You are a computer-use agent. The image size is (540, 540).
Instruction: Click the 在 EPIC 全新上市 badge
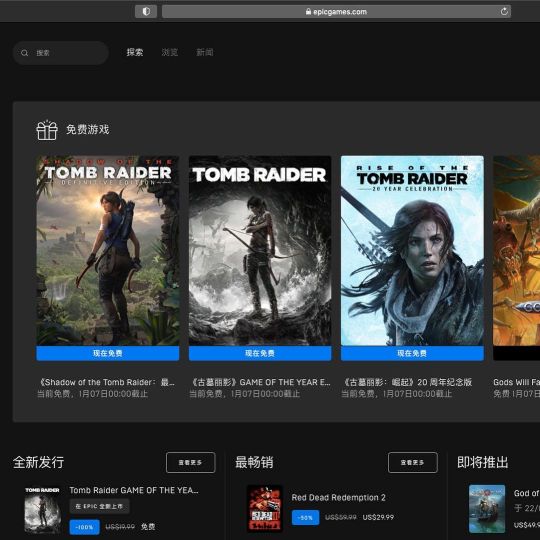(99, 506)
